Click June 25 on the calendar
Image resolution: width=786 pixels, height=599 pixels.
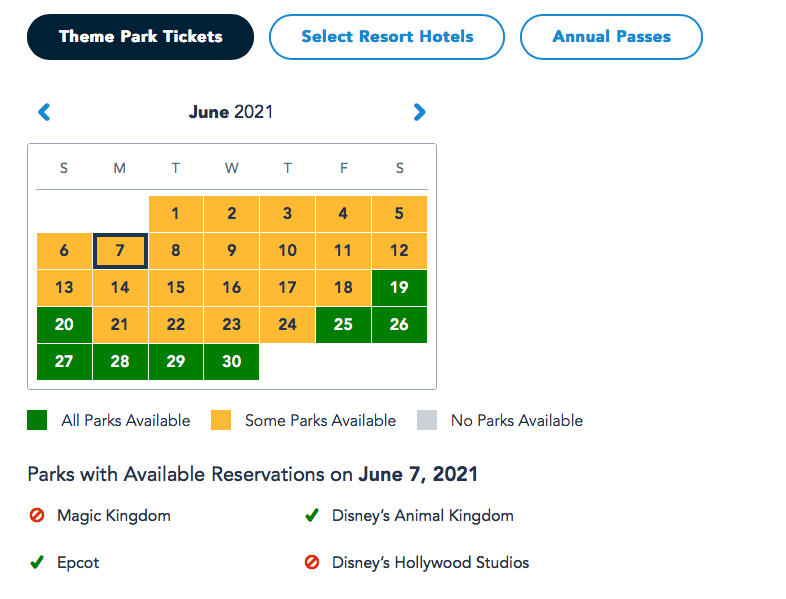pos(343,325)
